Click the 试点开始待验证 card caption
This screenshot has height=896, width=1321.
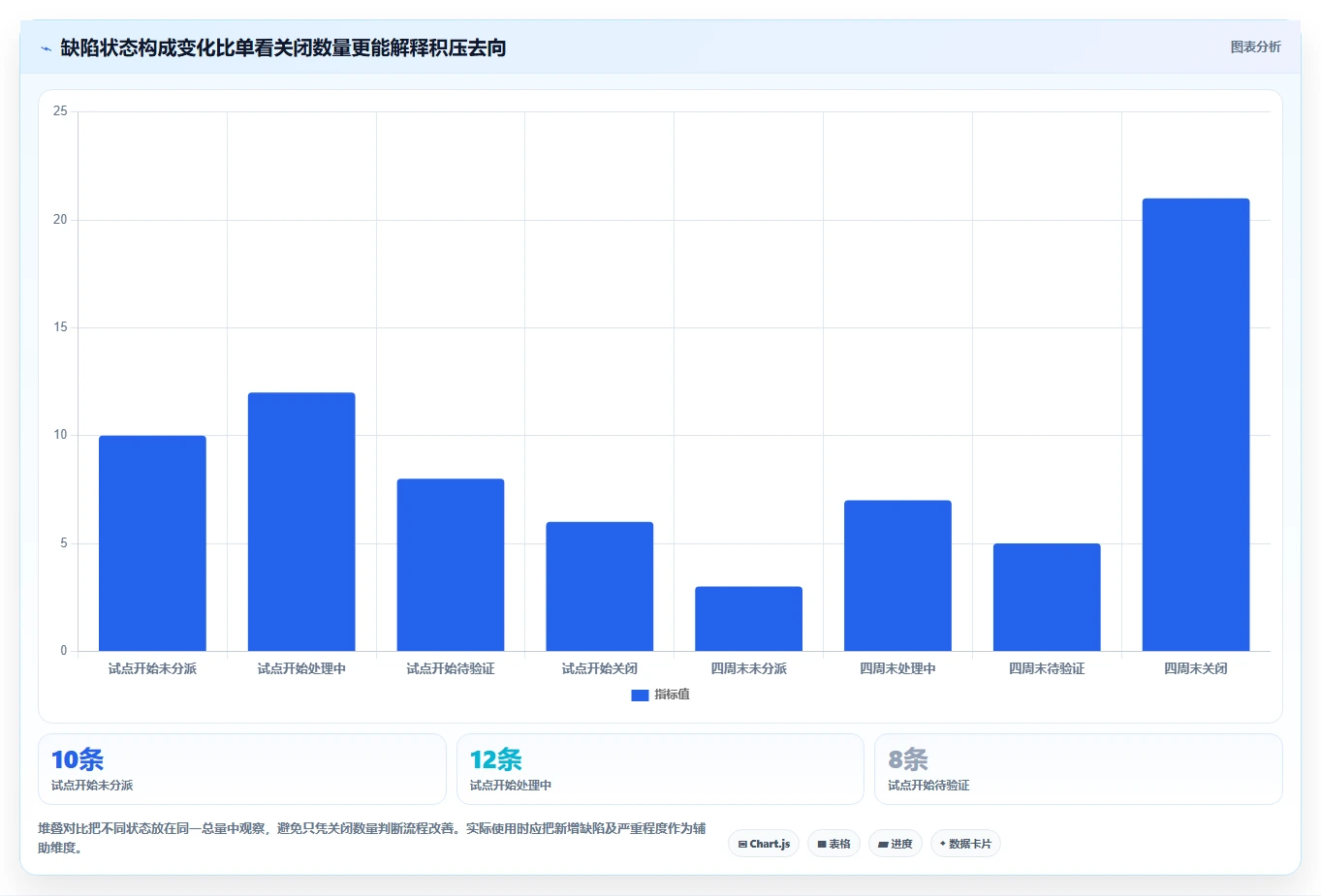[x=928, y=786]
